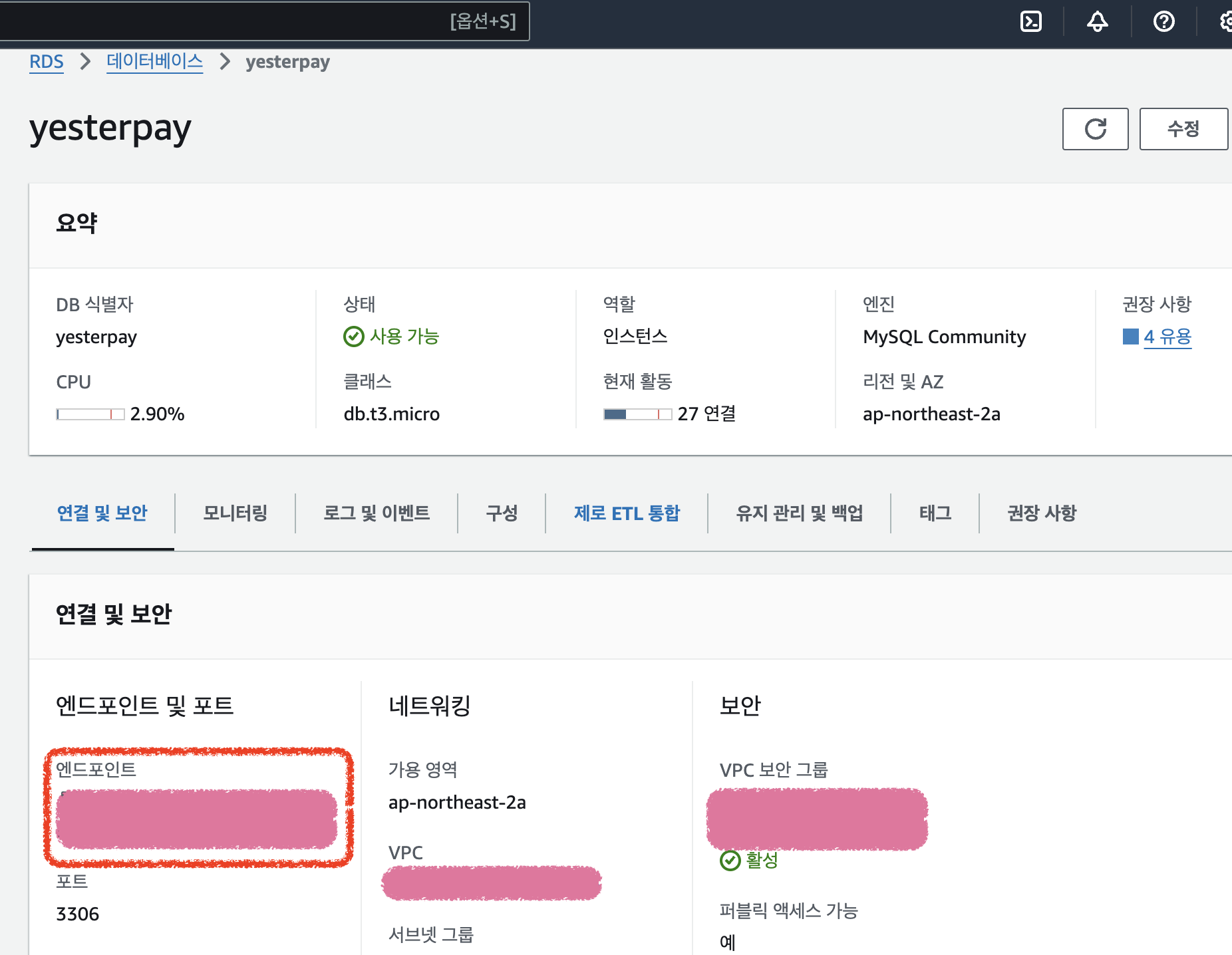Click the 활성 status text

click(762, 861)
